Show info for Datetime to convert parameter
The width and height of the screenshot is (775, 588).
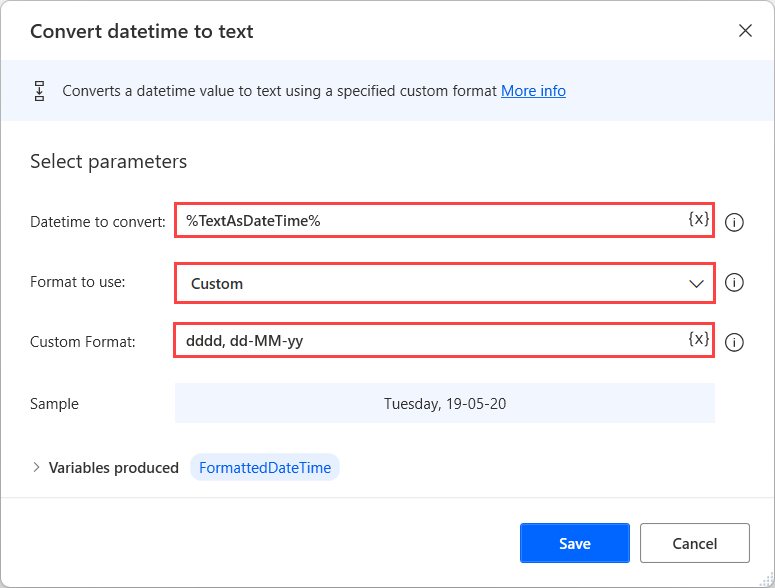[734, 222]
